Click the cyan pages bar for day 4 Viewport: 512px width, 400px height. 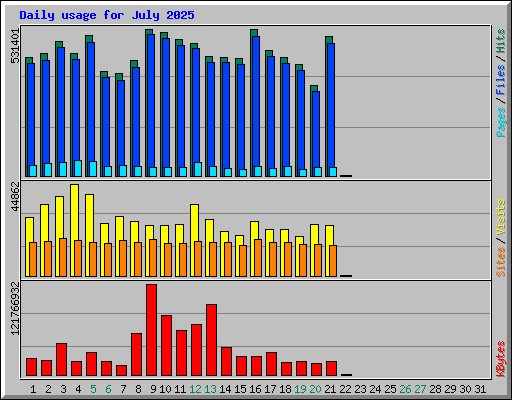(78, 168)
